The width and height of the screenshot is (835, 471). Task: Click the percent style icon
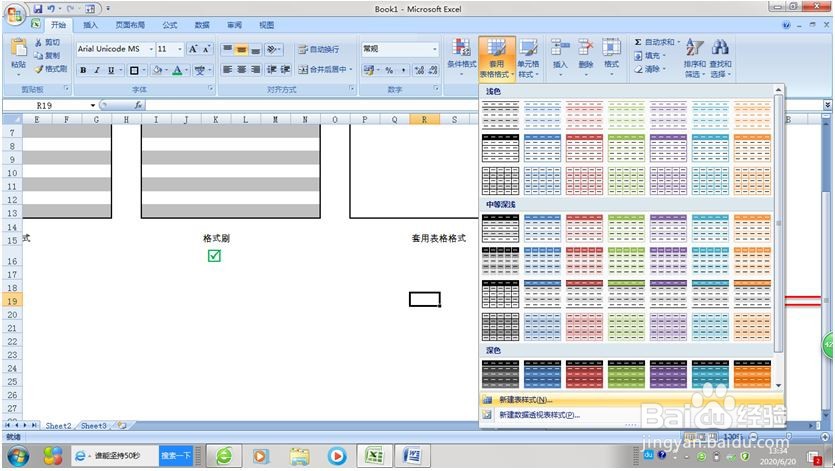coord(389,70)
